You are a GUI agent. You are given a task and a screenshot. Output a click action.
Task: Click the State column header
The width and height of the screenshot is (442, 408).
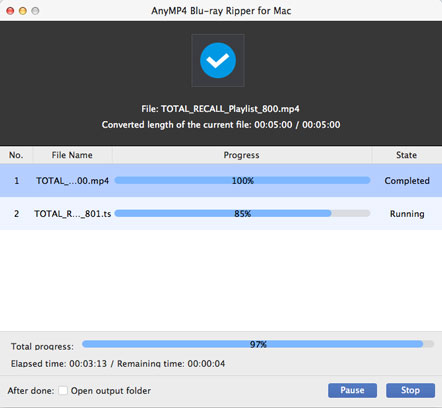point(406,155)
